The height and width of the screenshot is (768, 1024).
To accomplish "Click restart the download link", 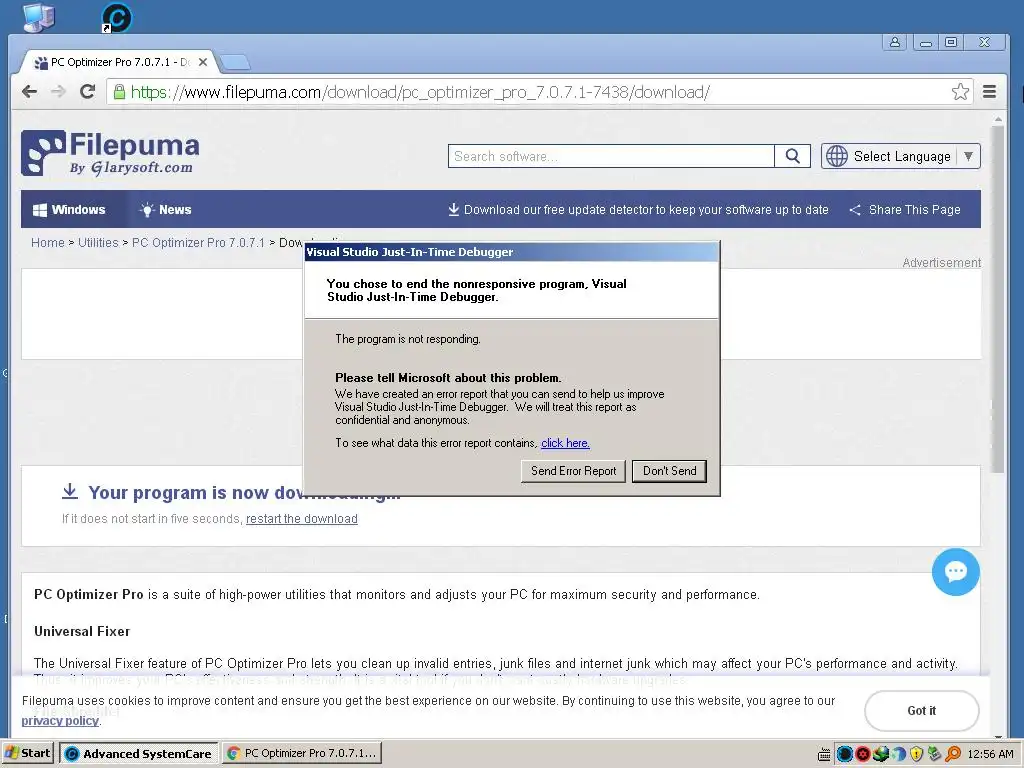I will (x=302, y=519).
